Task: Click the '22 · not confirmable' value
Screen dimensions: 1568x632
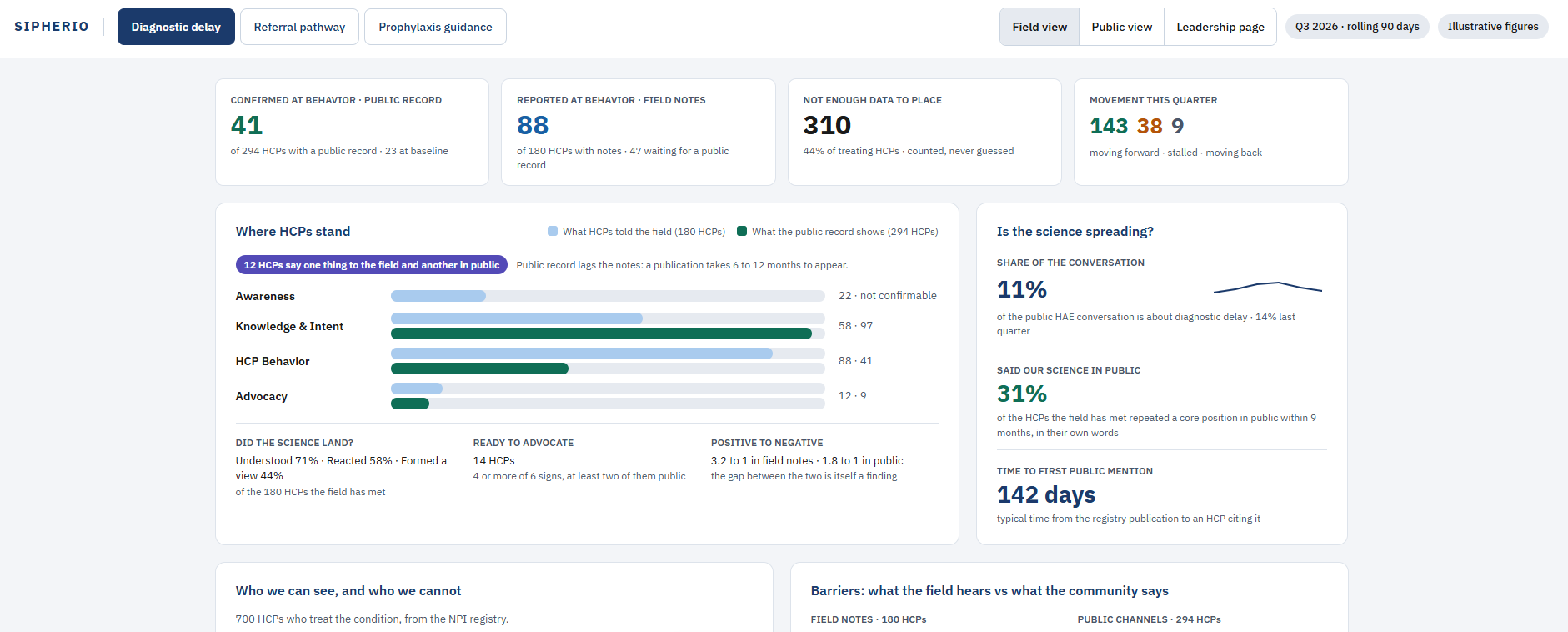Action: coord(888,296)
